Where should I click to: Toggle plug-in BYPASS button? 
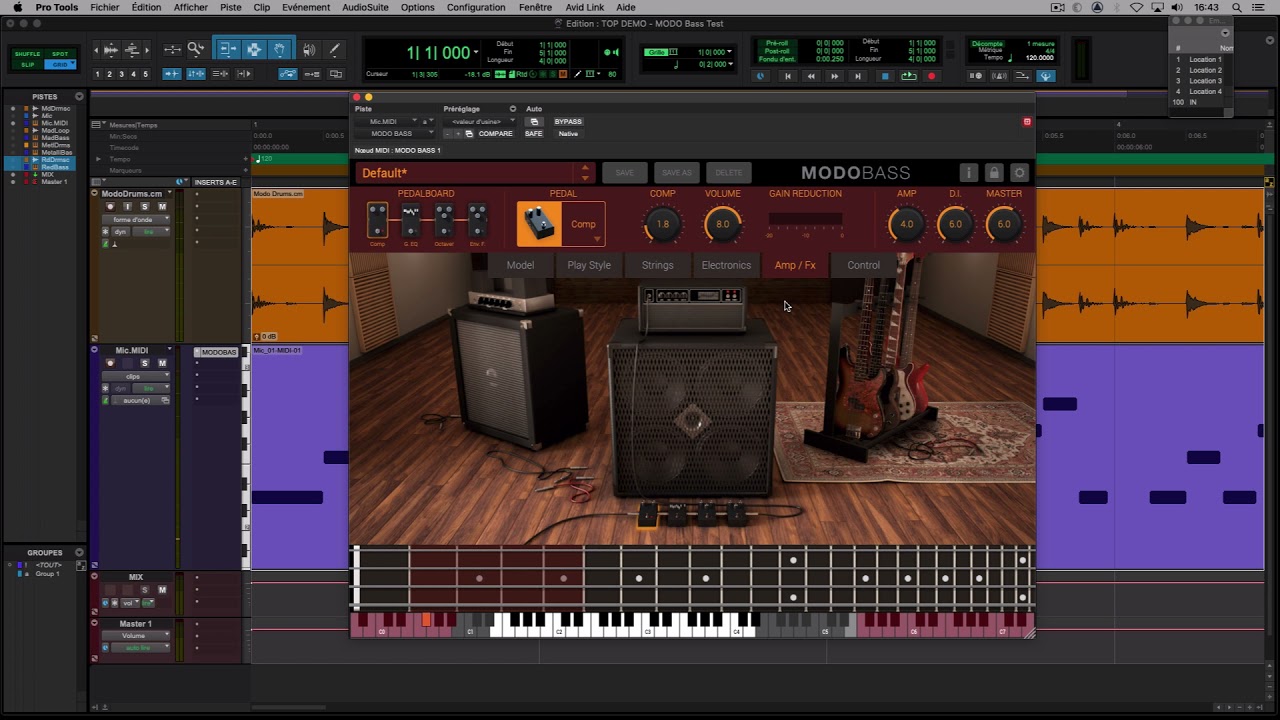click(x=568, y=122)
